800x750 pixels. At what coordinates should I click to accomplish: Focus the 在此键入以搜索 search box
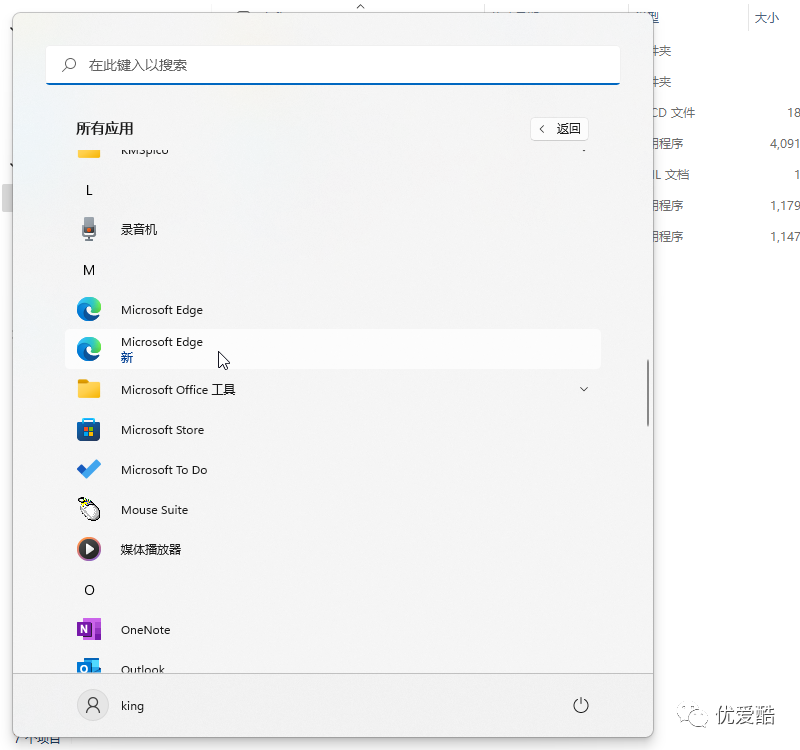(333, 65)
